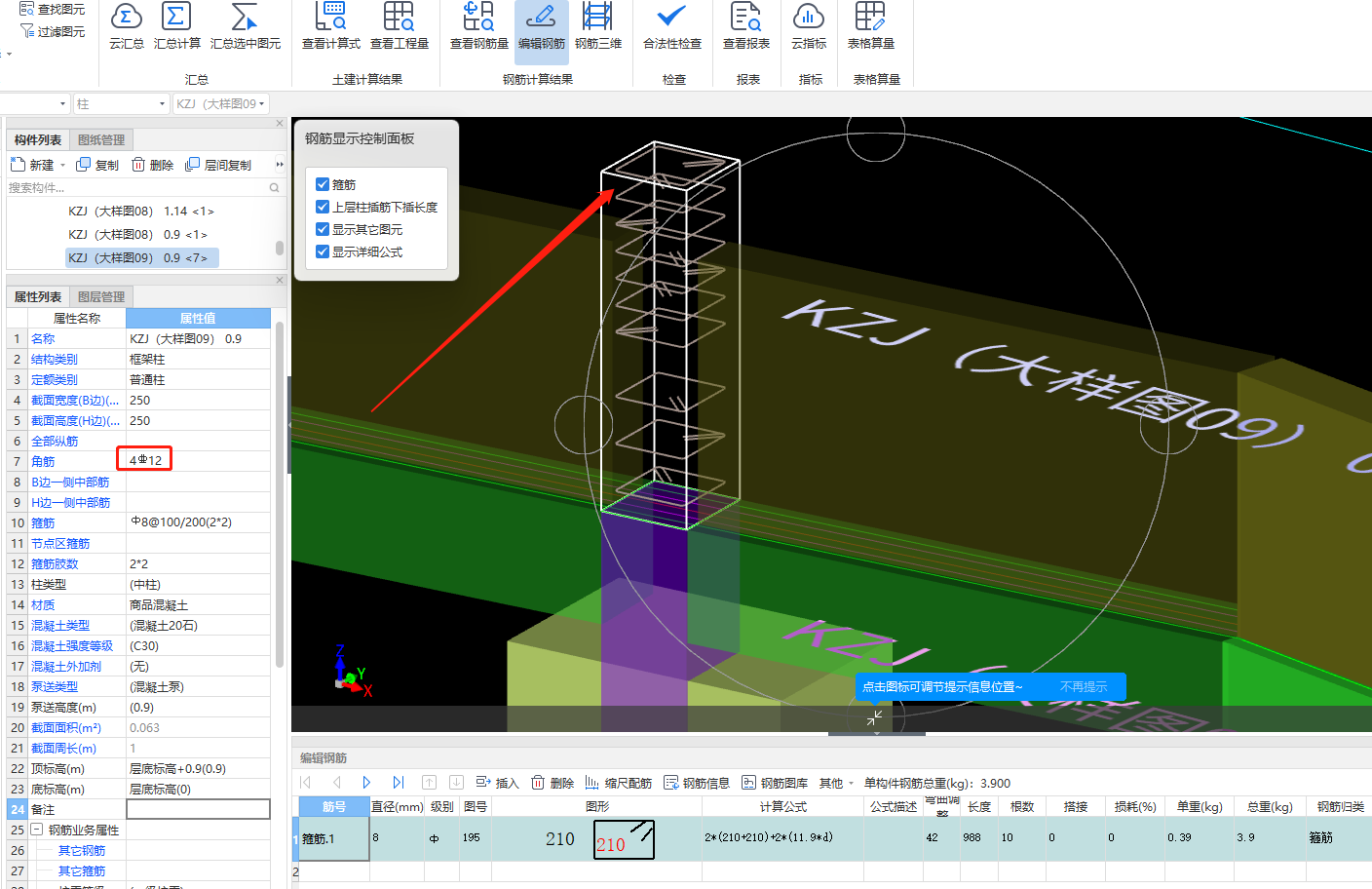Click the 备注 value input field
Viewport: 1372px width, 889px height.
tap(199, 809)
